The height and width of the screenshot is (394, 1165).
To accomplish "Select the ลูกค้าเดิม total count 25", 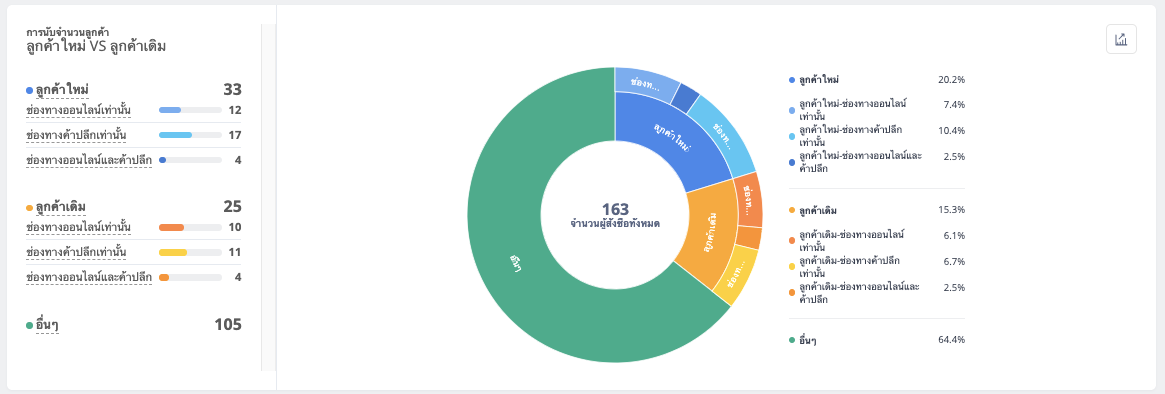I will [233, 207].
